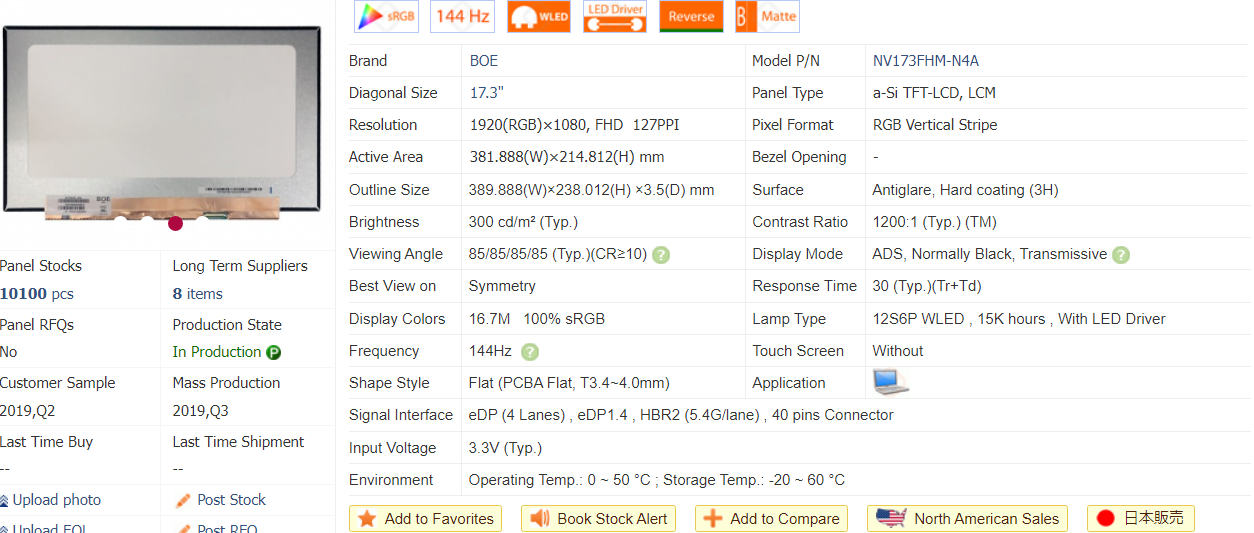Click the eDP signal interface value
This screenshot has width=1254, height=533.
[x=681, y=415]
